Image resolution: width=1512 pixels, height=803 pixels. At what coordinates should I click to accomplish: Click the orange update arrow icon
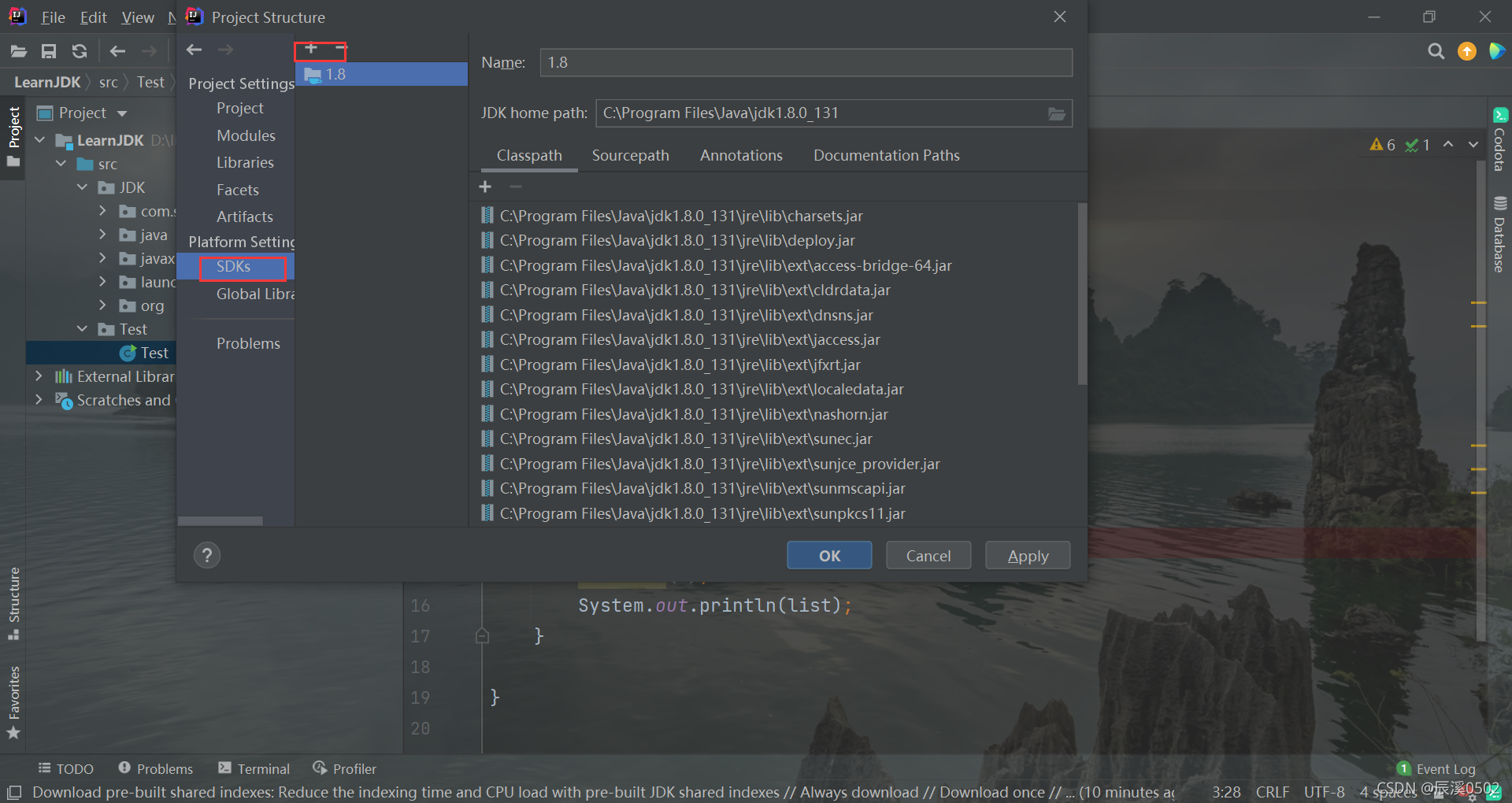1467,52
